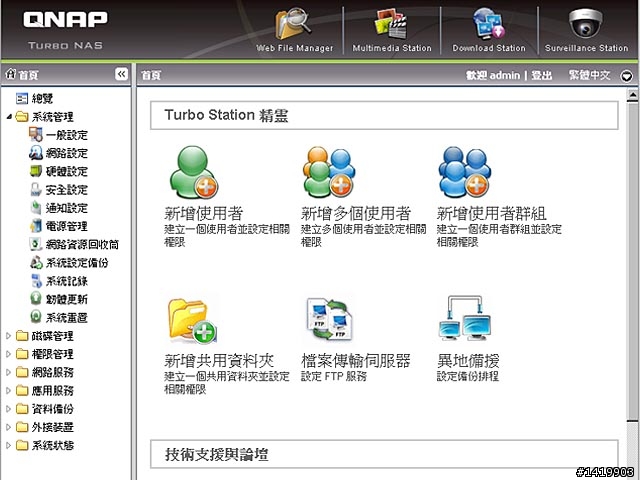Image resolution: width=640 pixels, height=480 pixels.
Task: Click the 新增共用資料夾 folder icon
Action: click(x=192, y=321)
